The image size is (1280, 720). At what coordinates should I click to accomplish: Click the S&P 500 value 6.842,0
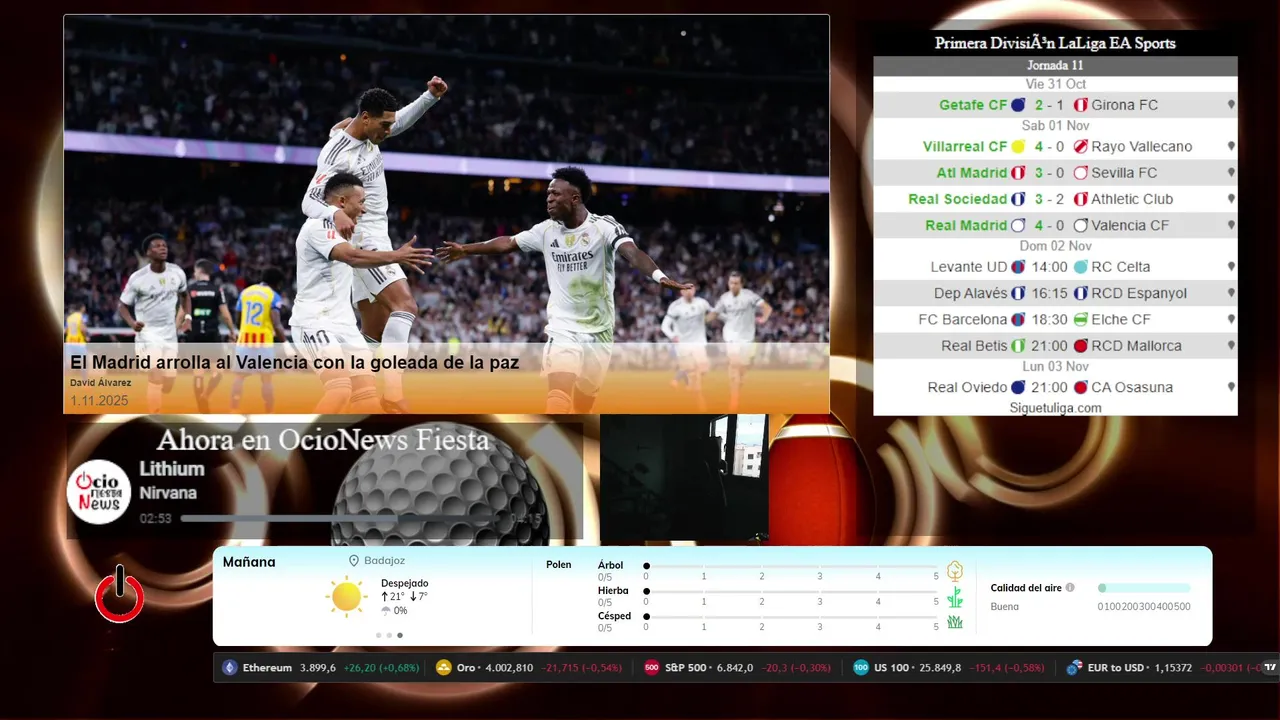tap(735, 668)
